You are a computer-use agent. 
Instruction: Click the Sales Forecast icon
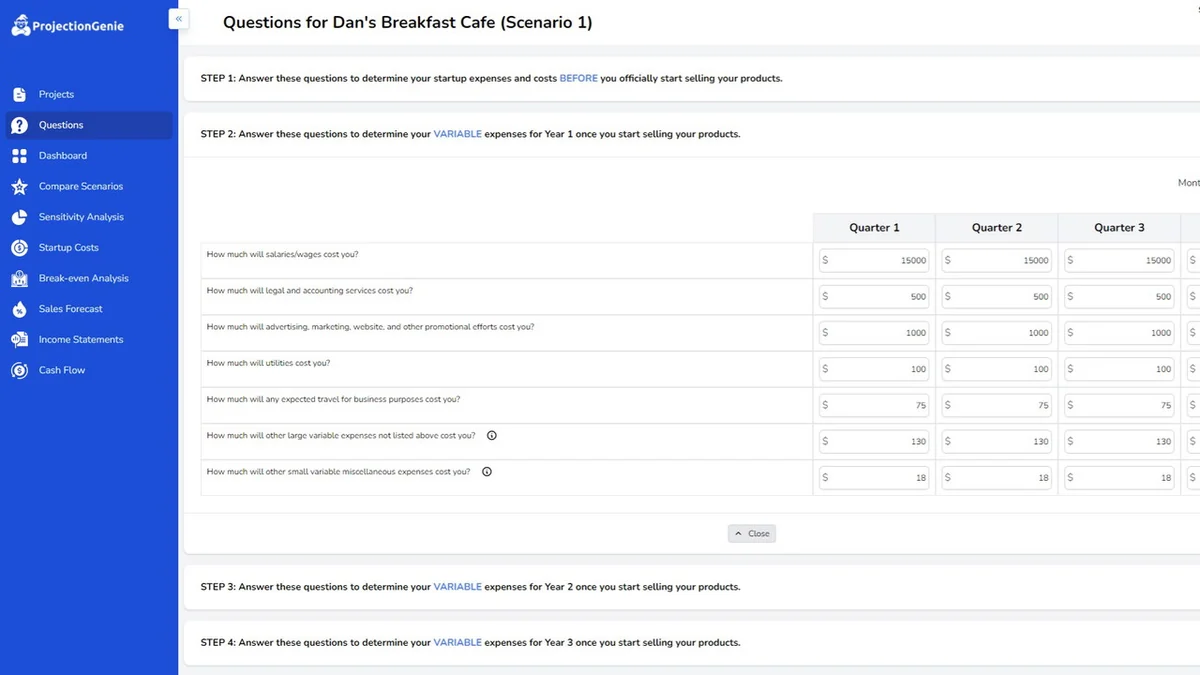(x=19, y=309)
